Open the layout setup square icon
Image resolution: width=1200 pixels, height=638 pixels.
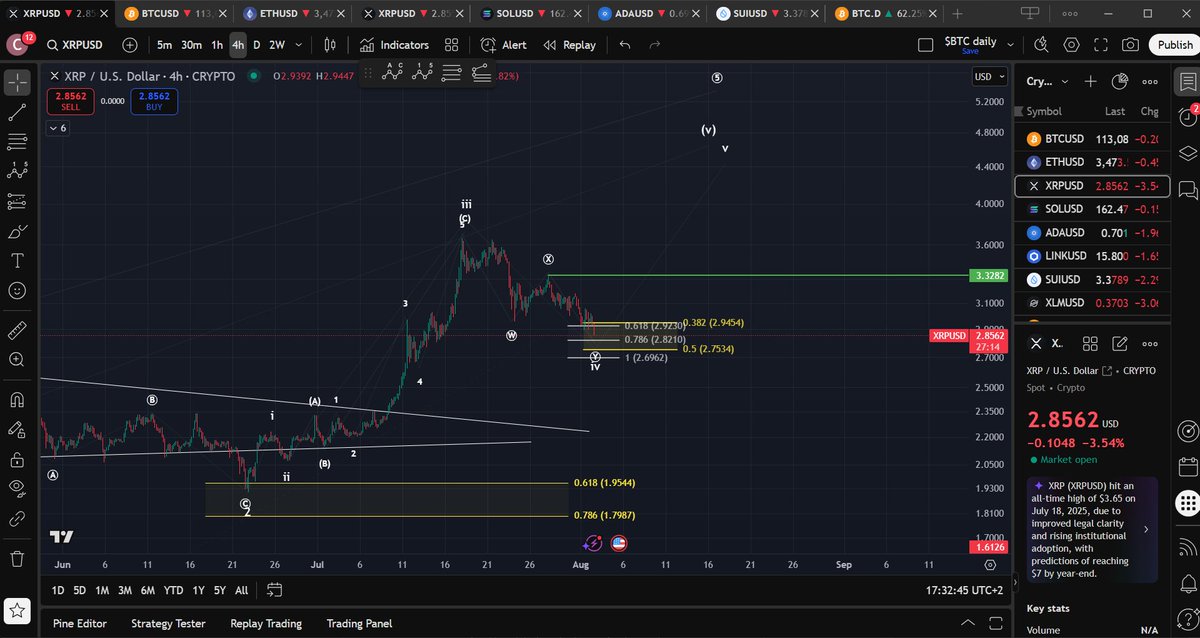(x=926, y=45)
